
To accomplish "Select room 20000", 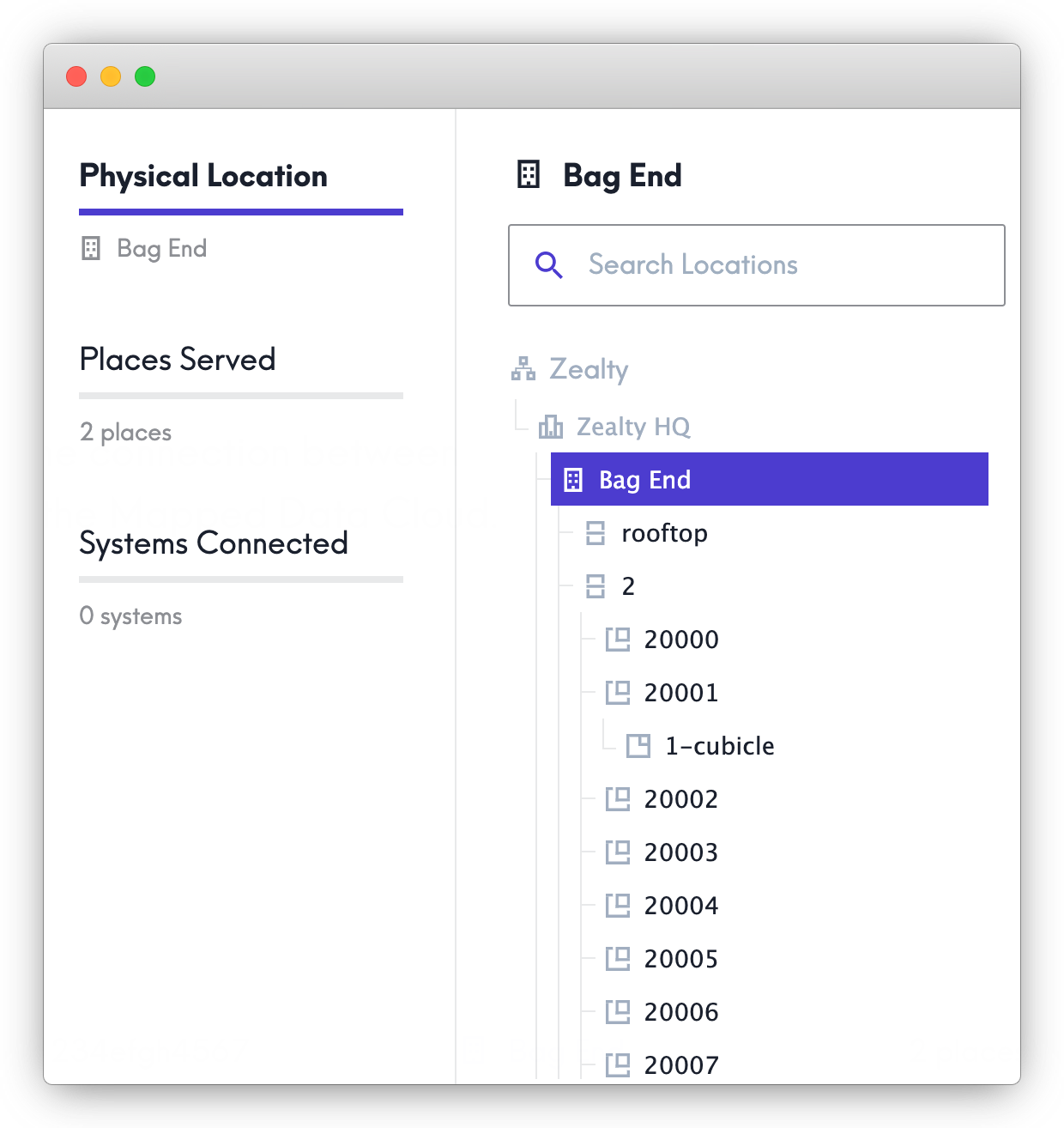I will point(681,640).
